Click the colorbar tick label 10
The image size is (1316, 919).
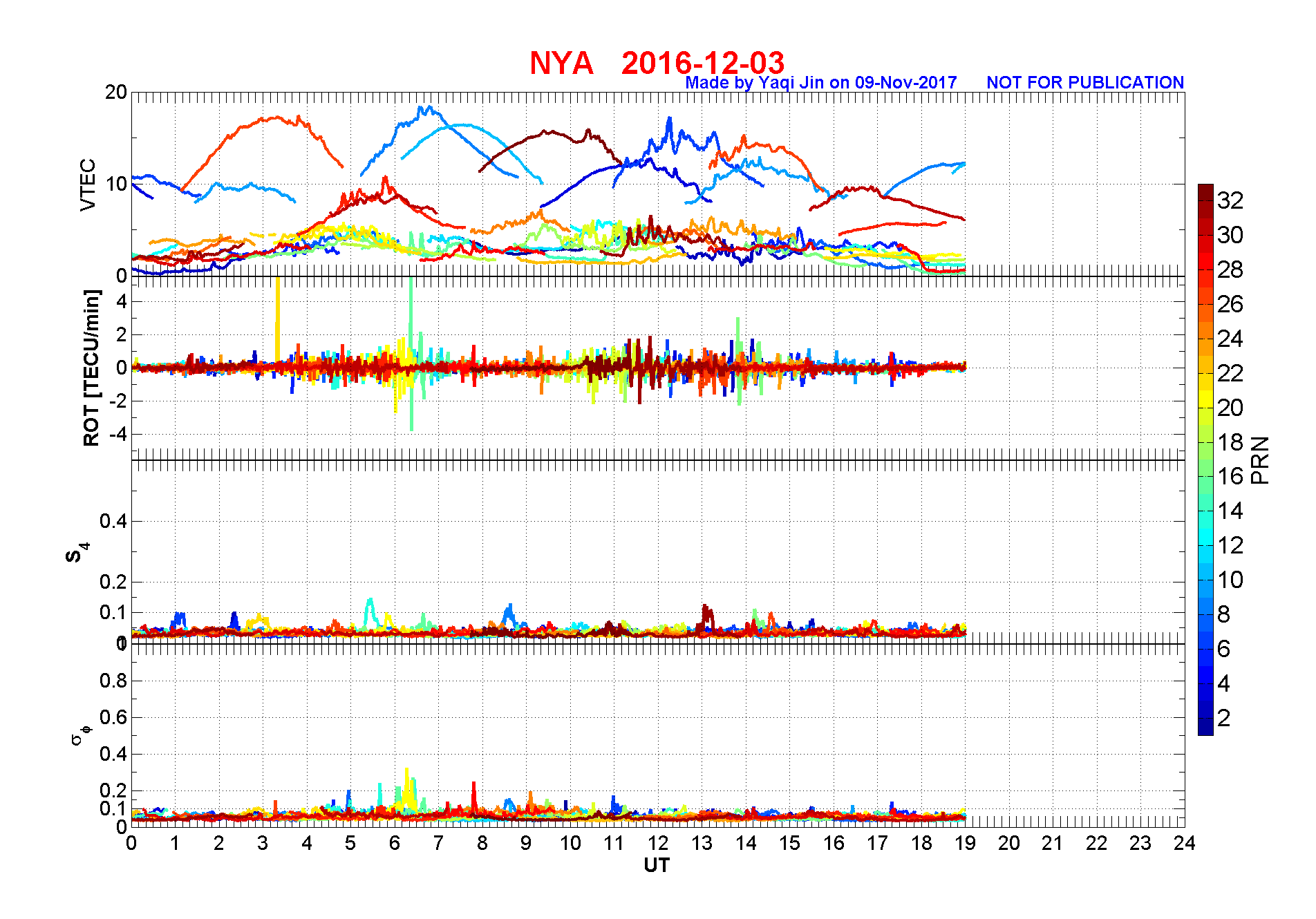click(x=1230, y=580)
